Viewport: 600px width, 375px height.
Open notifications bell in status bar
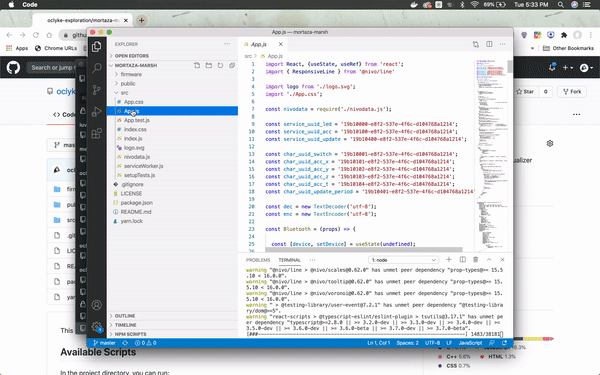(504, 343)
